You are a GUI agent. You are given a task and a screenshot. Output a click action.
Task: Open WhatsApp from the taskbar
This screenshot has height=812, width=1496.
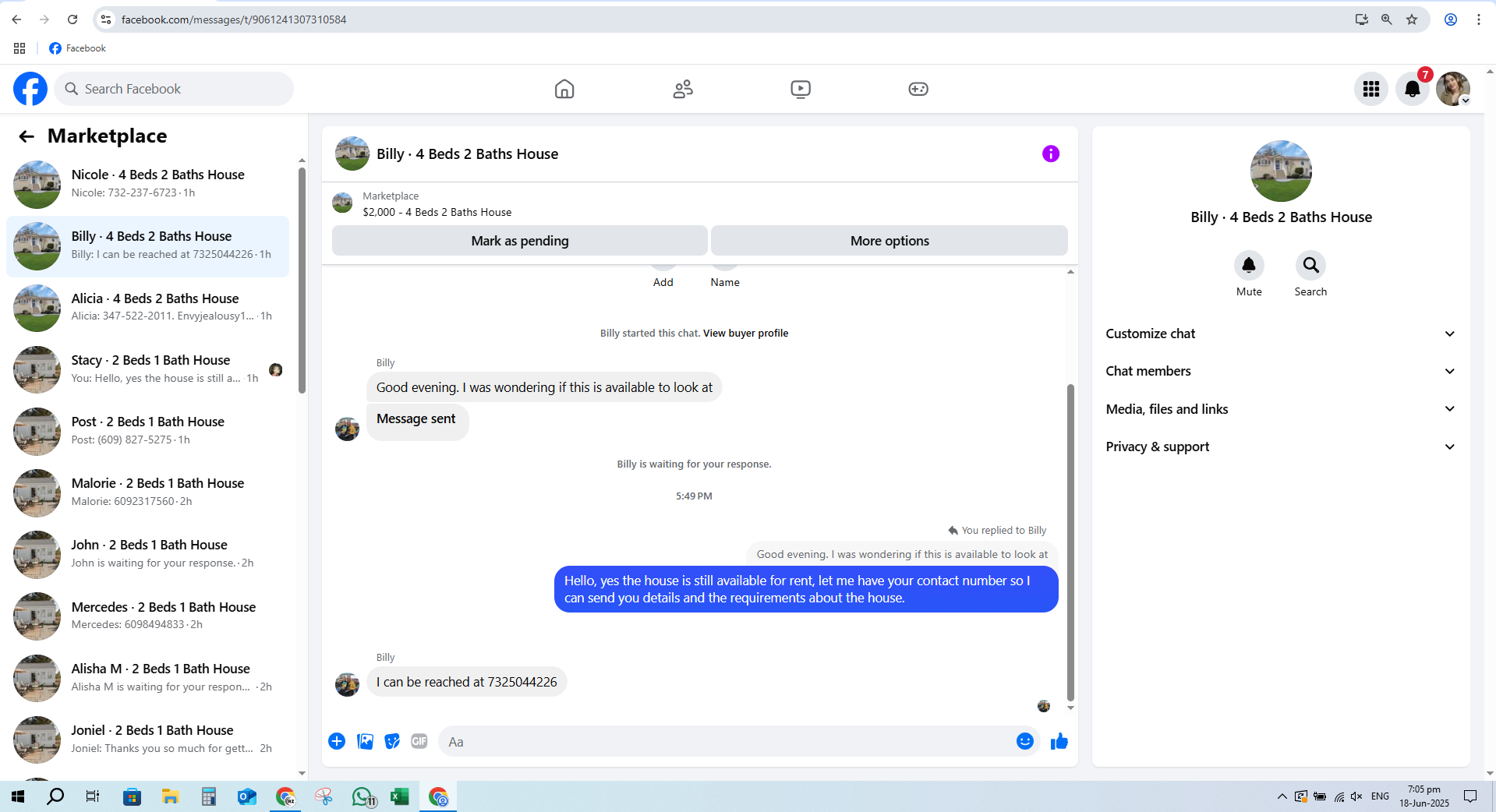click(x=363, y=796)
